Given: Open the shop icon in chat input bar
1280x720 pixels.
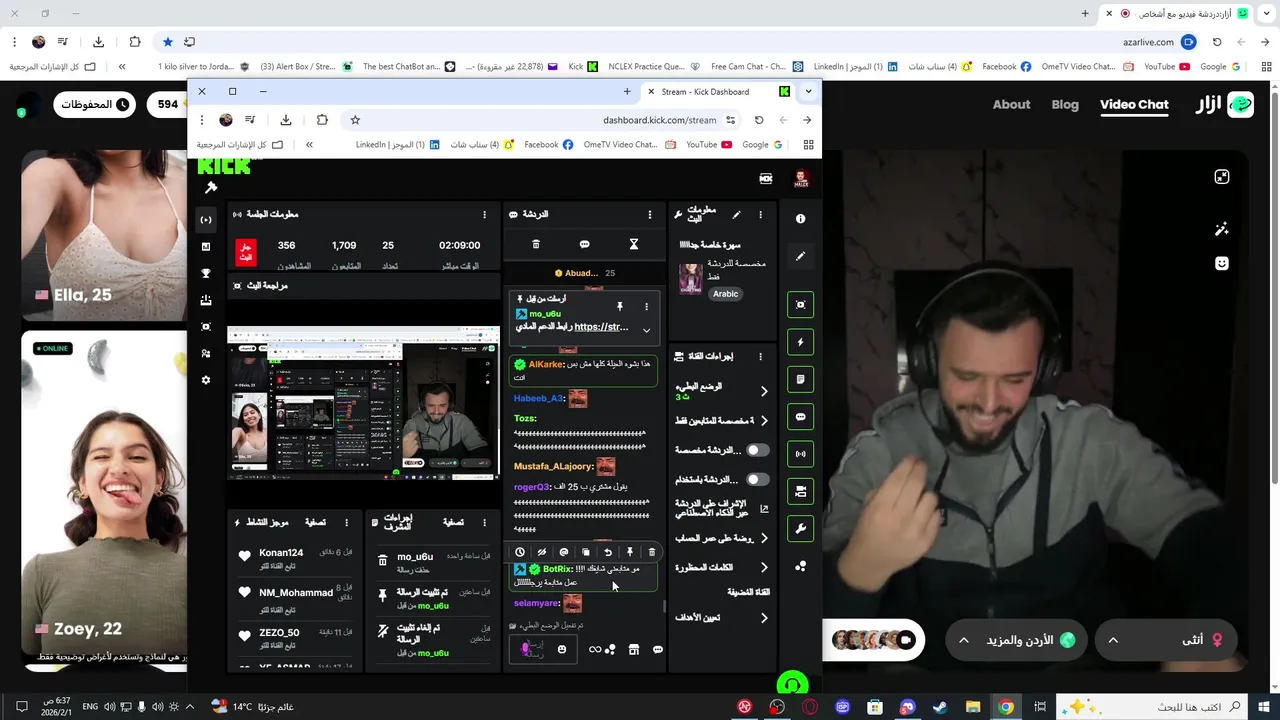Looking at the screenshot, I should [633, 650].
